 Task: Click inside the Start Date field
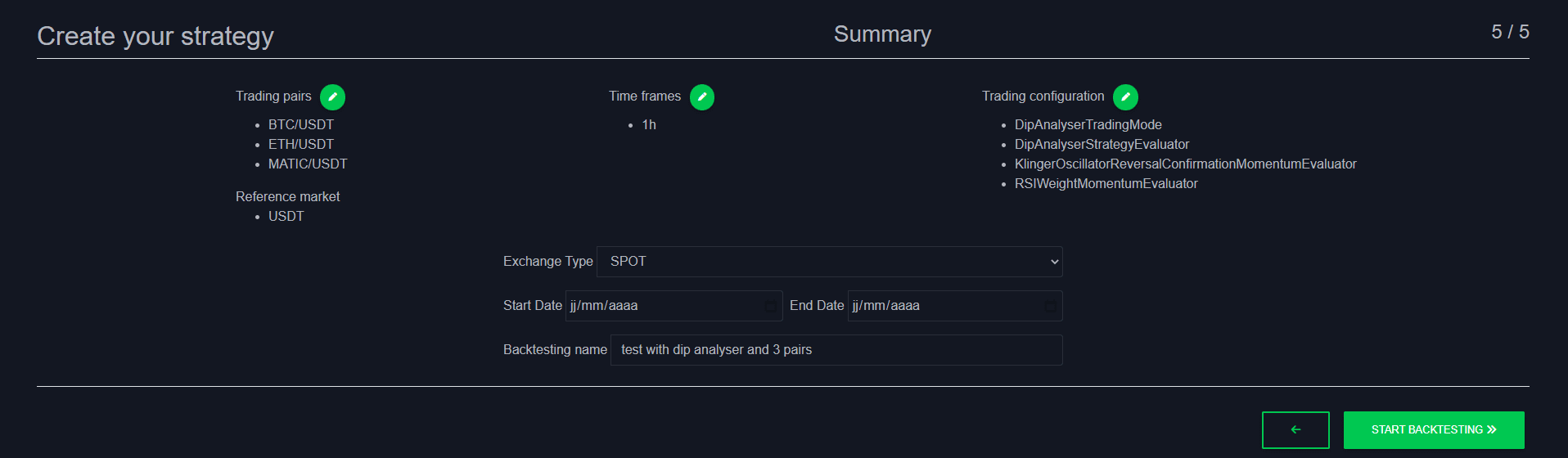674,306
